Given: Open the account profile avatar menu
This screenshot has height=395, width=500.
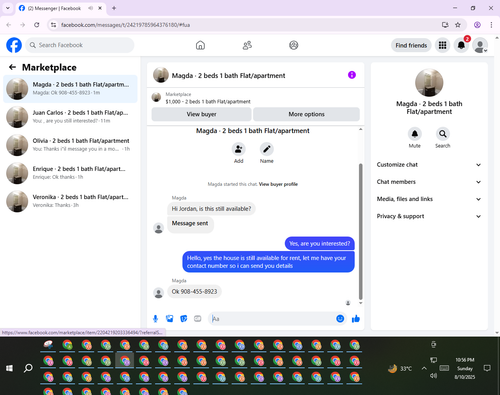Looking at the screenshot, I should (x=480, y=45).
